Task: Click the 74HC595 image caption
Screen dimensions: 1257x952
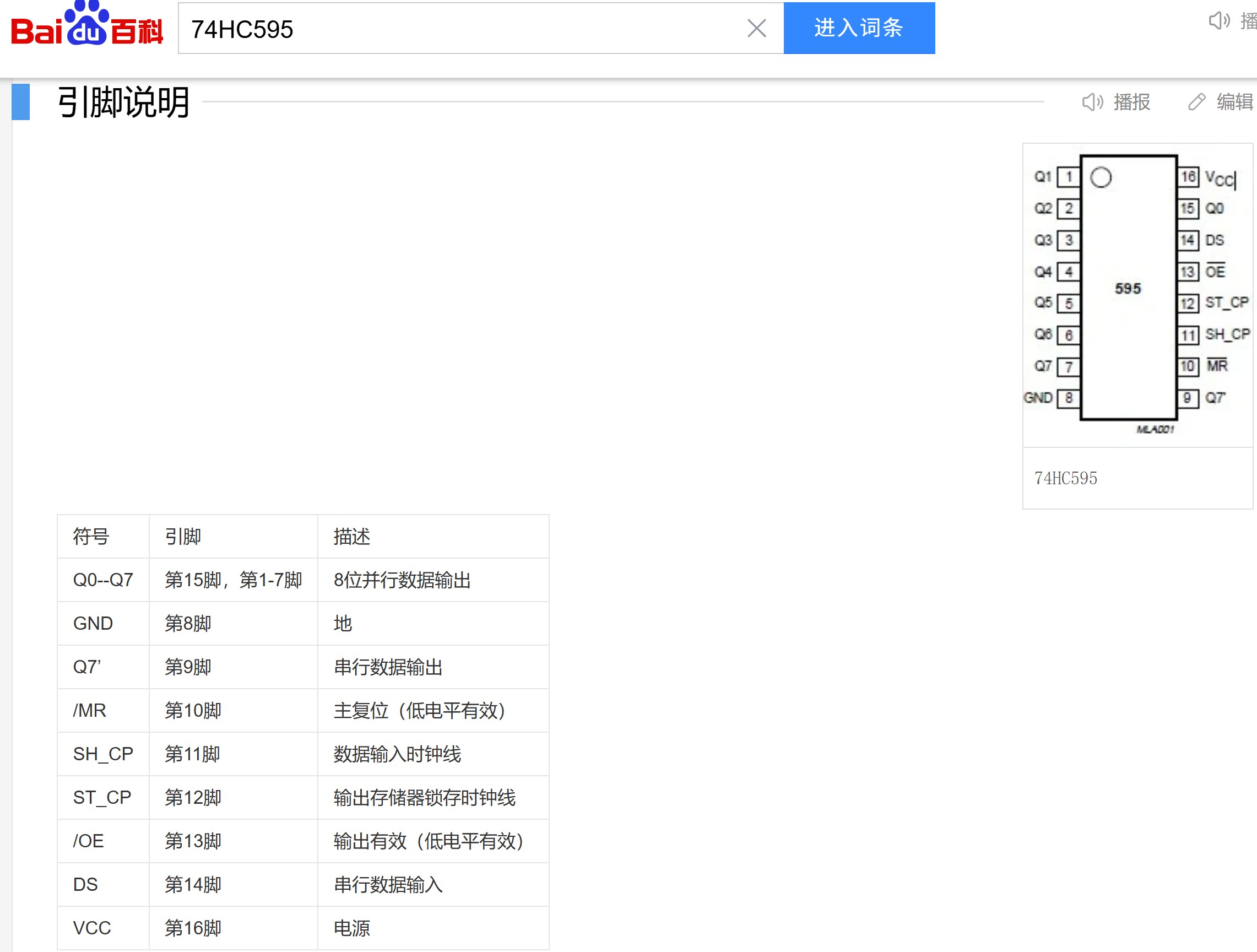Action: pos(1065,478)
